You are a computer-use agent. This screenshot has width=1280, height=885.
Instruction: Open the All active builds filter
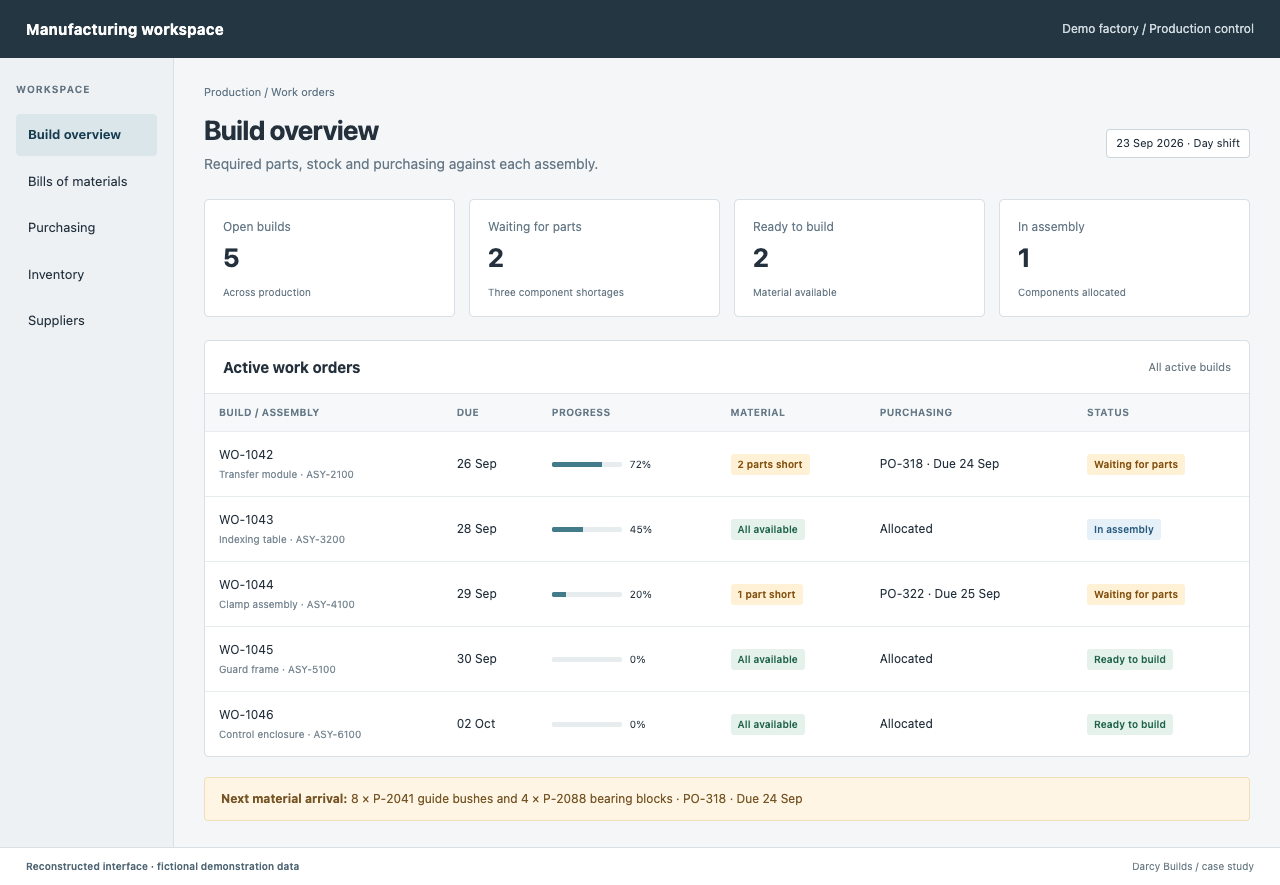click(1189, 367)
